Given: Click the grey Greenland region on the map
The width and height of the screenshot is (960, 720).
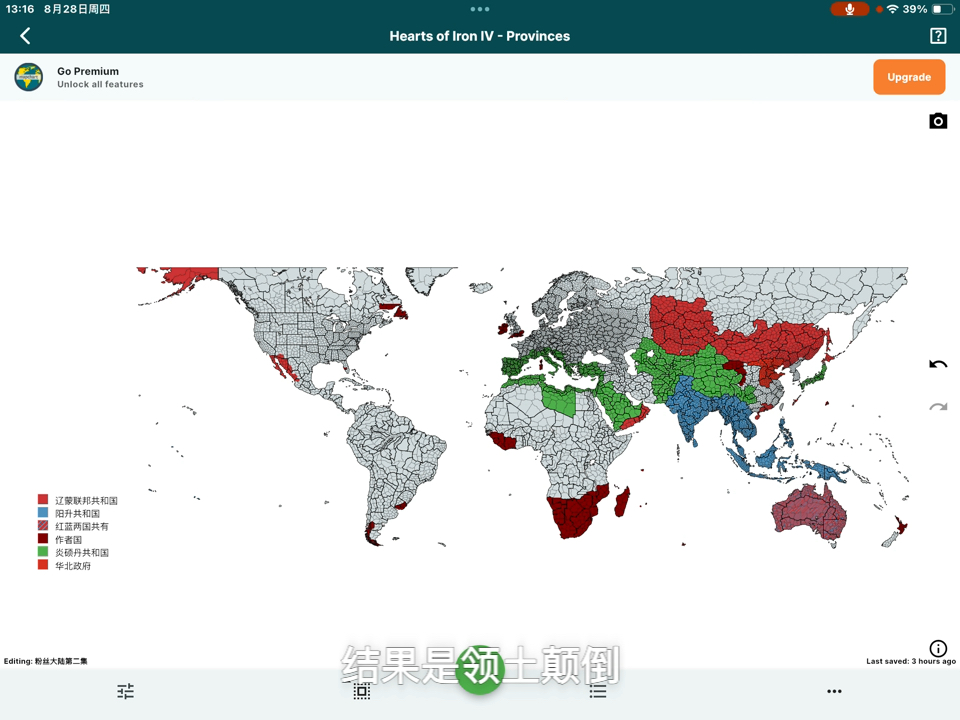Looking at the screenshot, I should 431,279.
